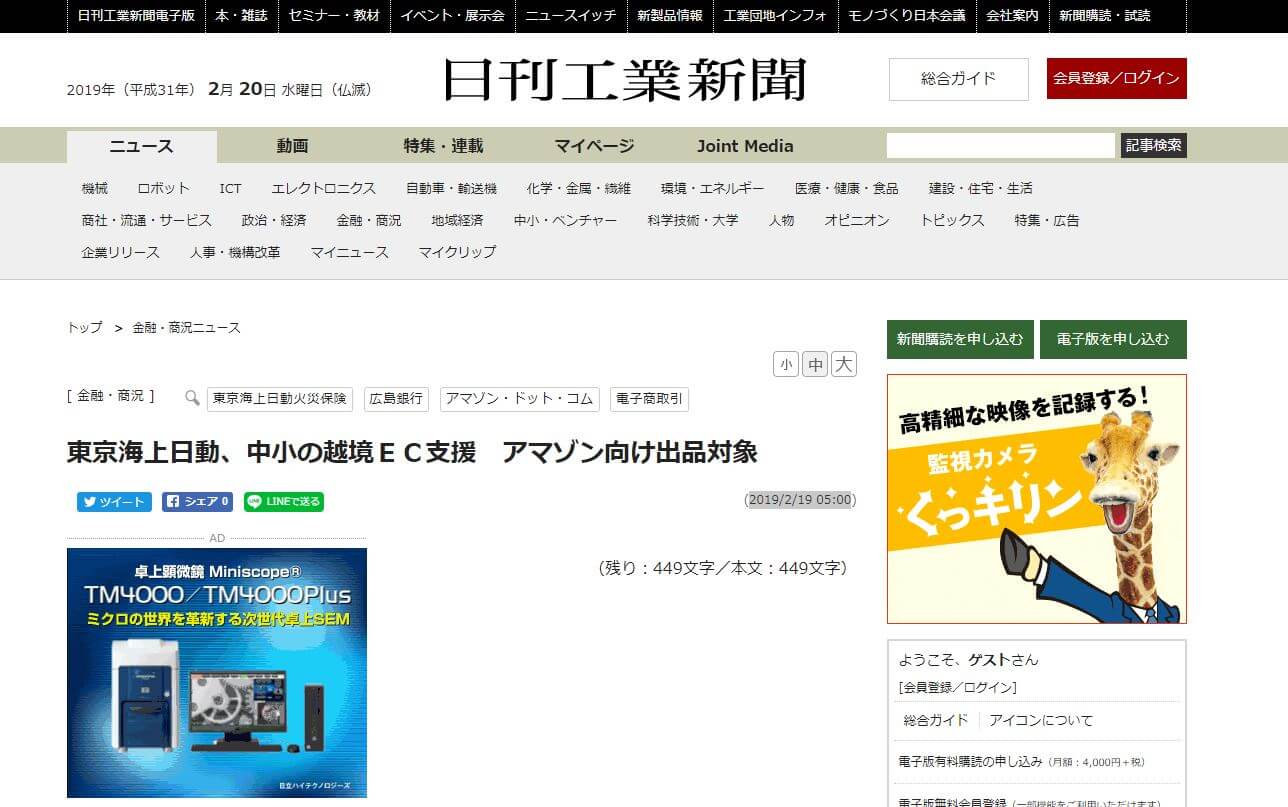Click the article search input field
This screenshot has width=1288, height=807.
[x=1000, y=146]
